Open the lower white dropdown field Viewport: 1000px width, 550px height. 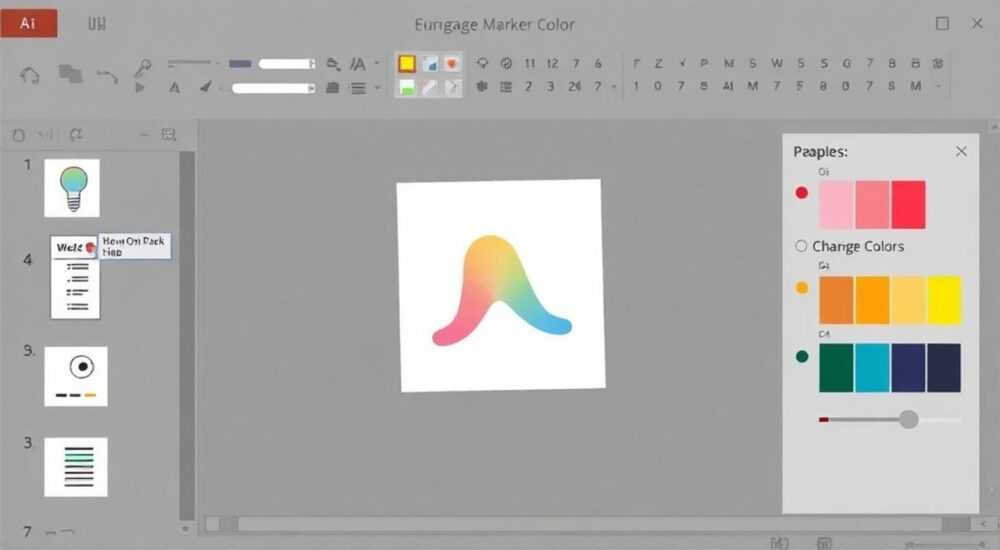tap(274, 88)
